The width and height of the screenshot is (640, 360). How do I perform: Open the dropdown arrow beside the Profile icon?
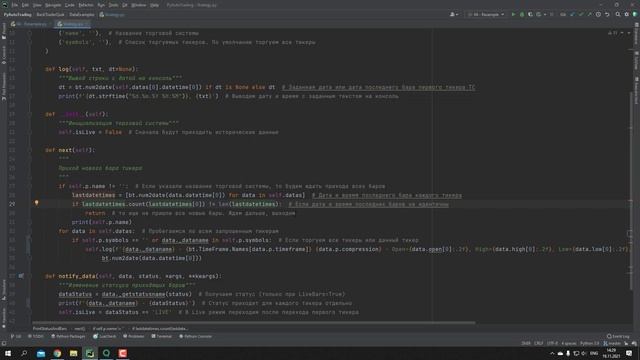tap(544, 14)
